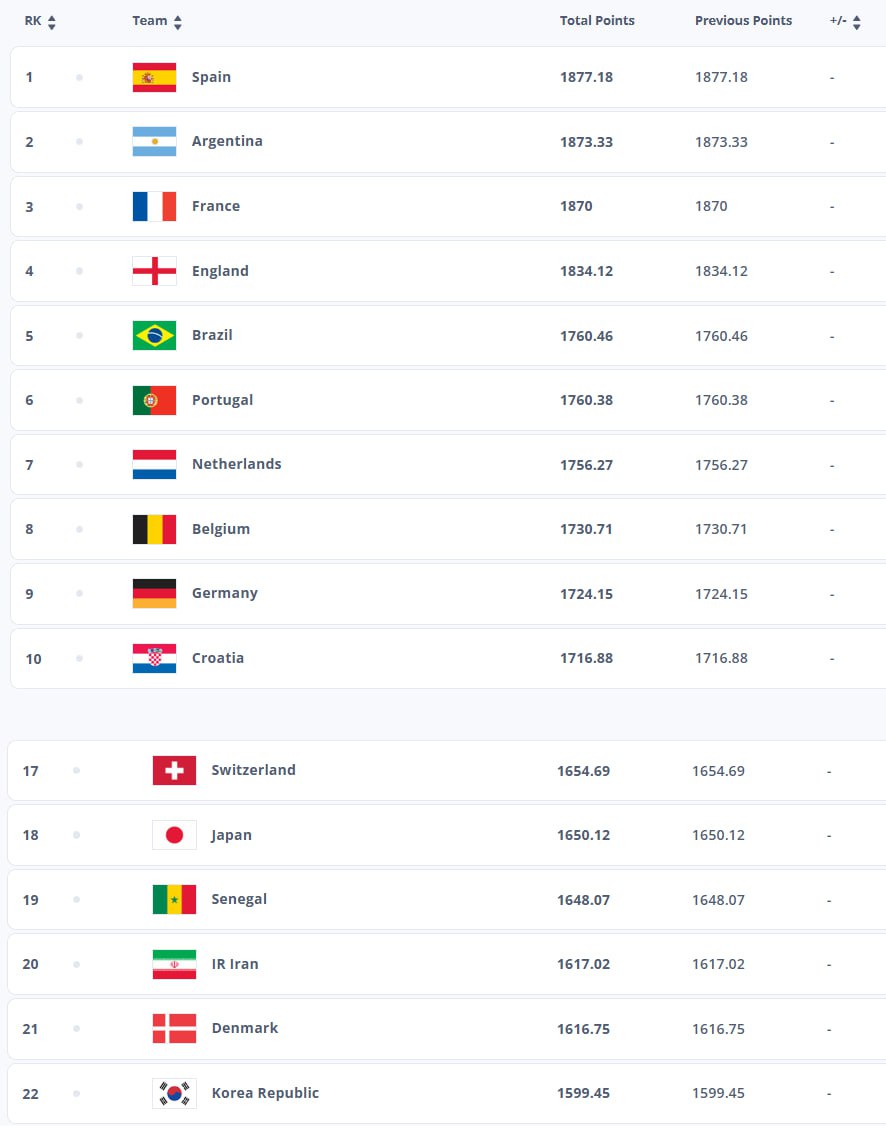Select Germany's total points 1724.15
The width and height of the screenshot is (886, 1128).
[x=586, y=594]
